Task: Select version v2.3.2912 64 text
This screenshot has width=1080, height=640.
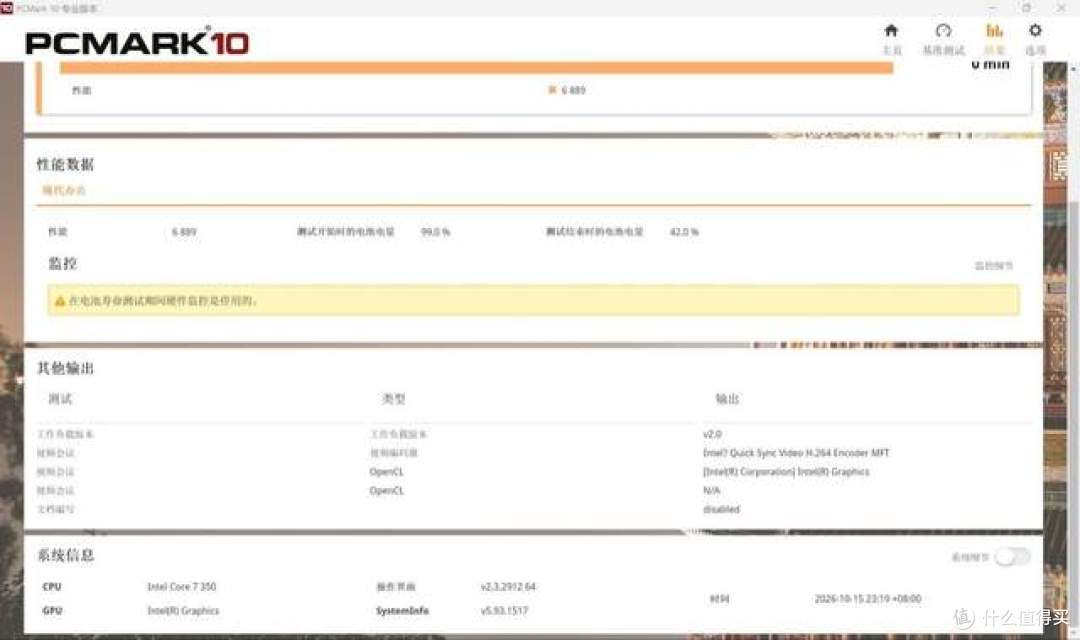Action: [508, 586]
